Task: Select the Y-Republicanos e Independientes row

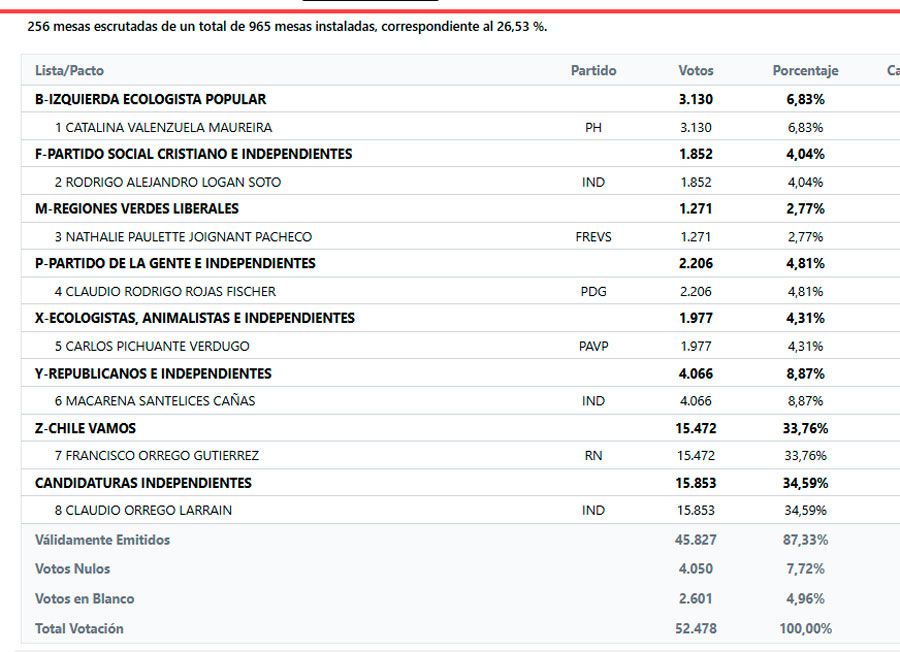Action: tap(460, 373)
